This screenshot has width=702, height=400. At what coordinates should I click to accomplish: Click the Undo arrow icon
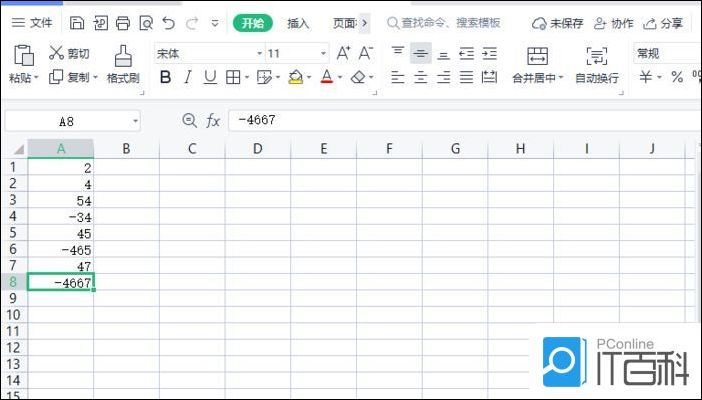168,23
